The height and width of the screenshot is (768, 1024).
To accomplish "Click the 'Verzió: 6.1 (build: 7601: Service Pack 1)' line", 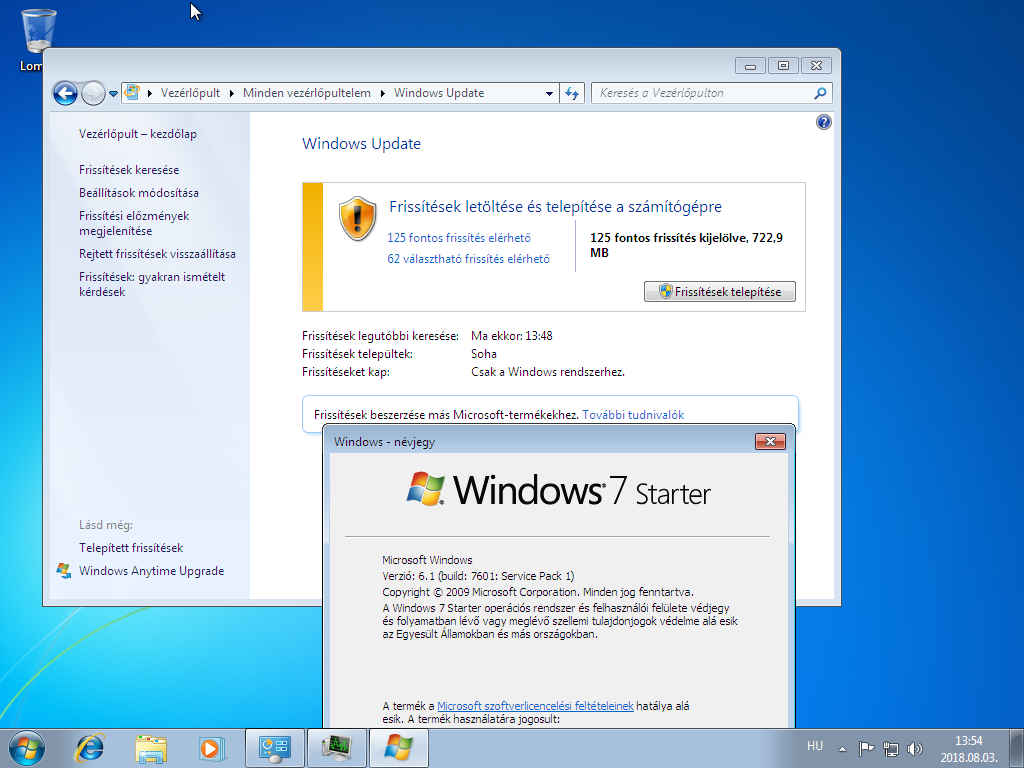I will [478, 576].
